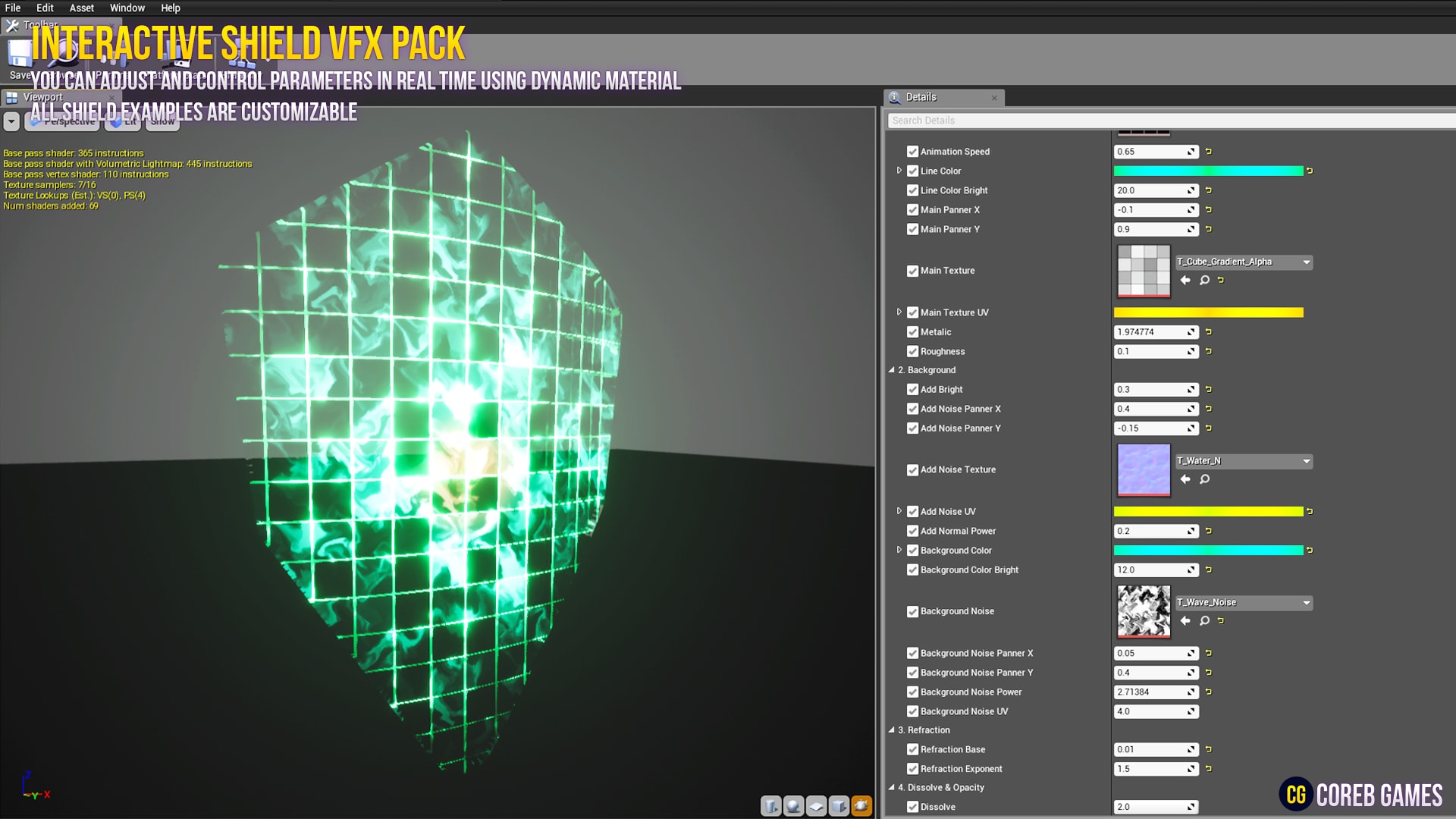
Task: Select the teapot preview mesh icon
Action: (x=861, y=806)
